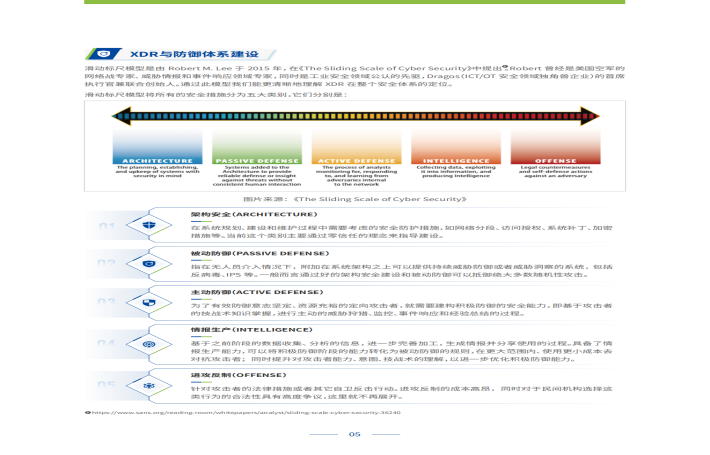Click the blue ARCHITECTURE block
Screen dimensions: 710x455
tap(158, 146)
